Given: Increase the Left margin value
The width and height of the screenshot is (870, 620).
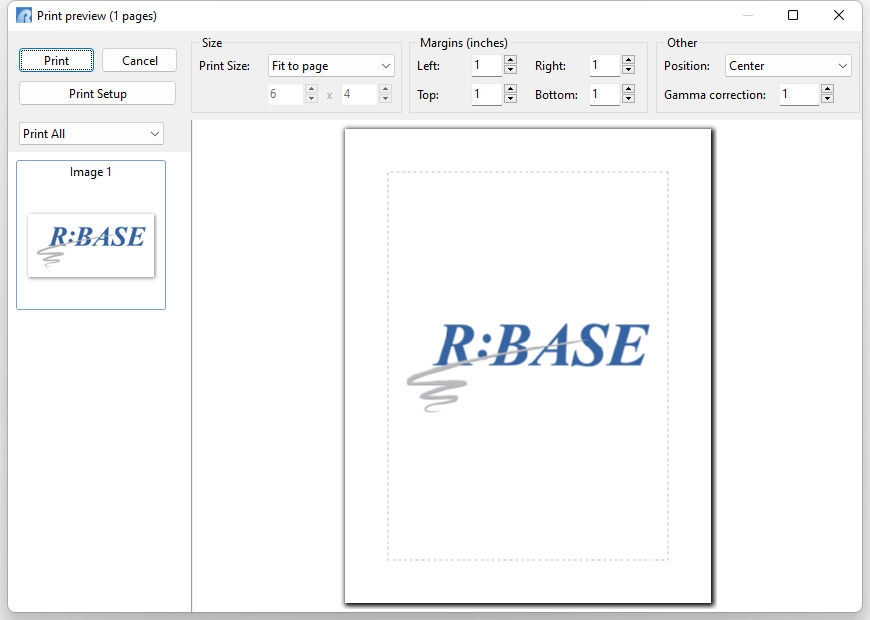Looking at the screenshot, I should [510, 60].
